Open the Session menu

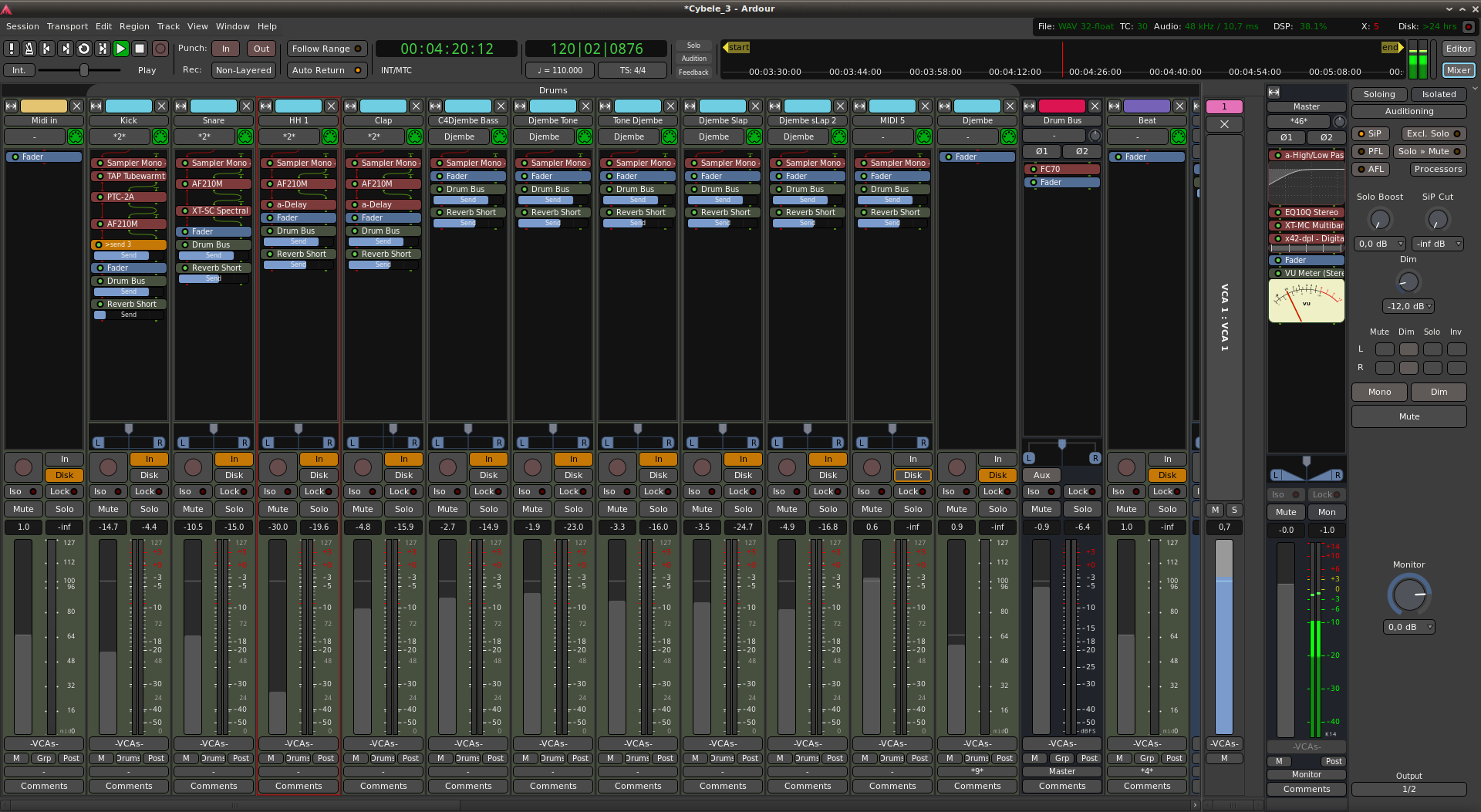click(22, 26)
